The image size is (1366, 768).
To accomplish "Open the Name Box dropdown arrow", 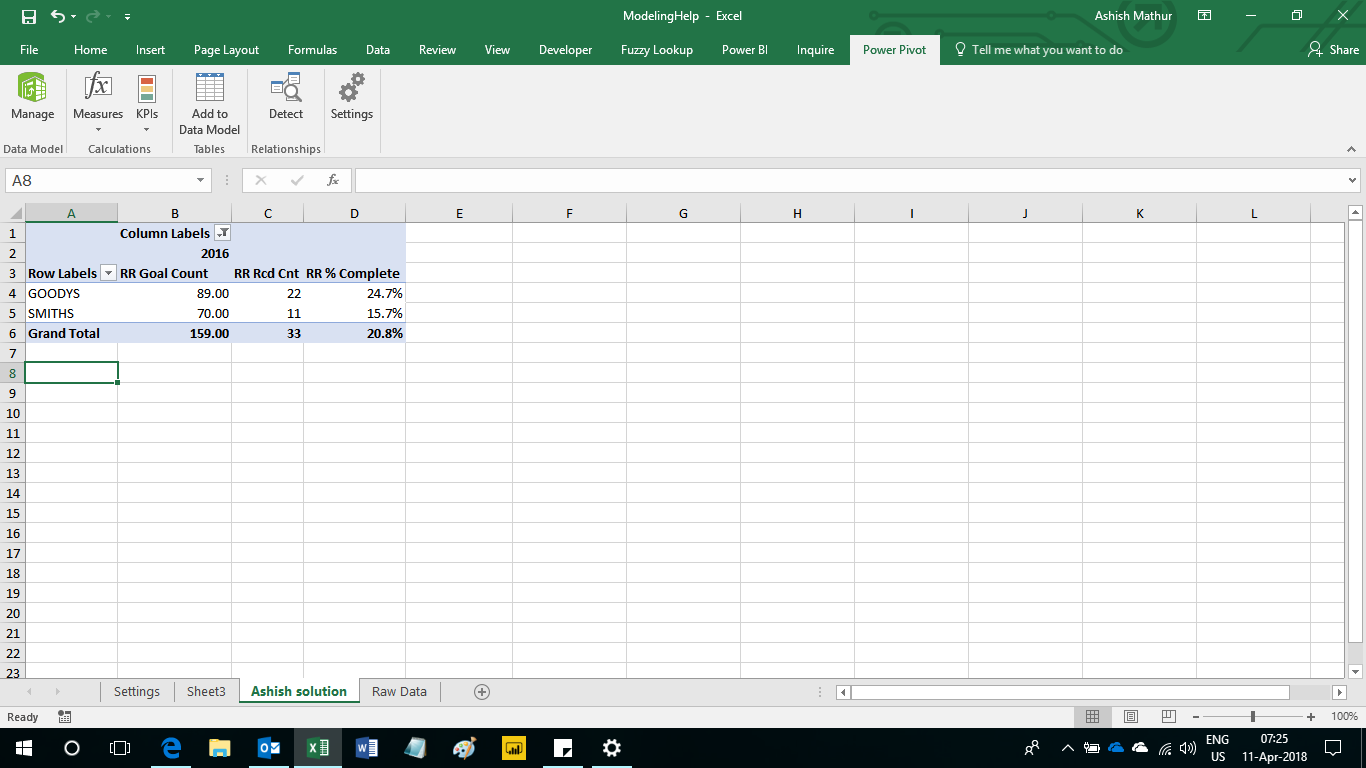I will pos(201,181).
